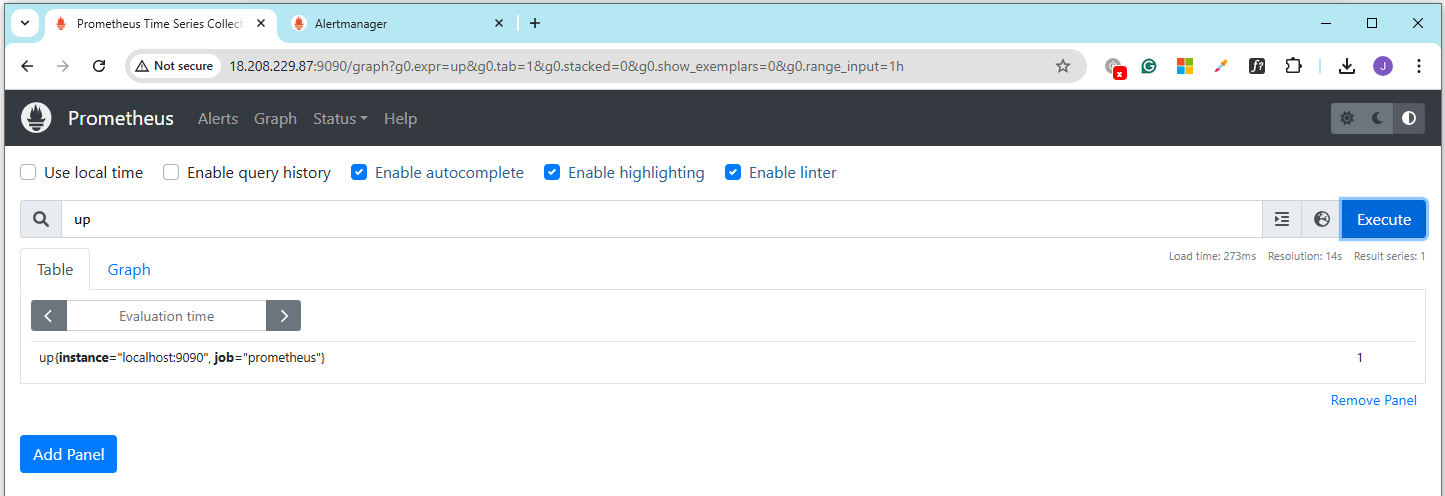Reload the current page

pos(99,66)
